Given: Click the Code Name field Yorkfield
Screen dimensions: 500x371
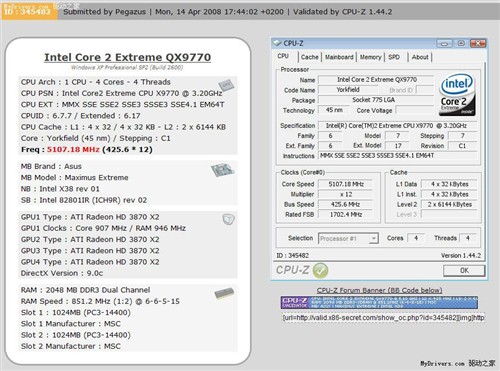Looking at the screenshot, I should click(348, 90).
